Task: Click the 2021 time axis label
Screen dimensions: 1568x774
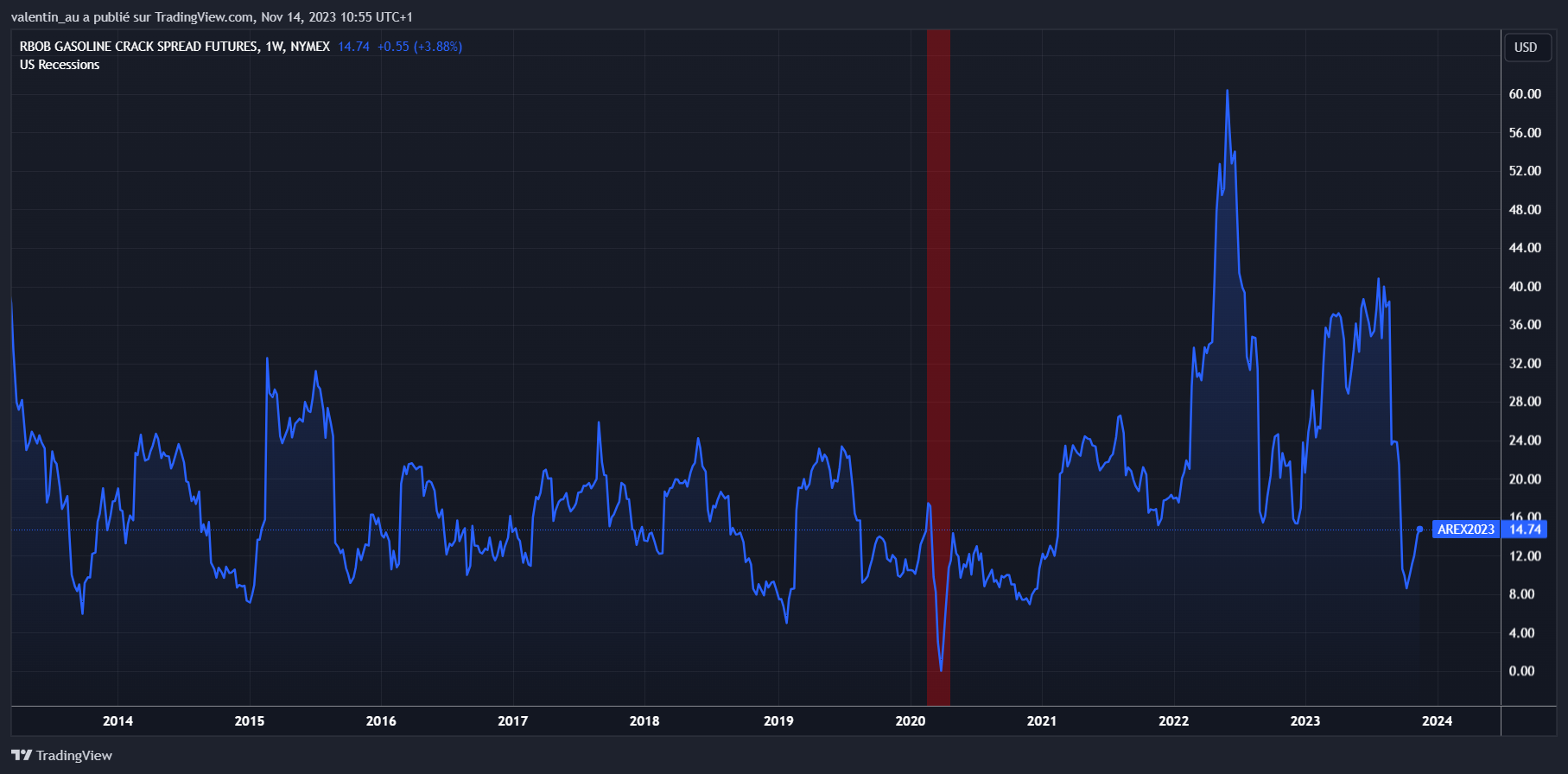Action: (1042, 721)
